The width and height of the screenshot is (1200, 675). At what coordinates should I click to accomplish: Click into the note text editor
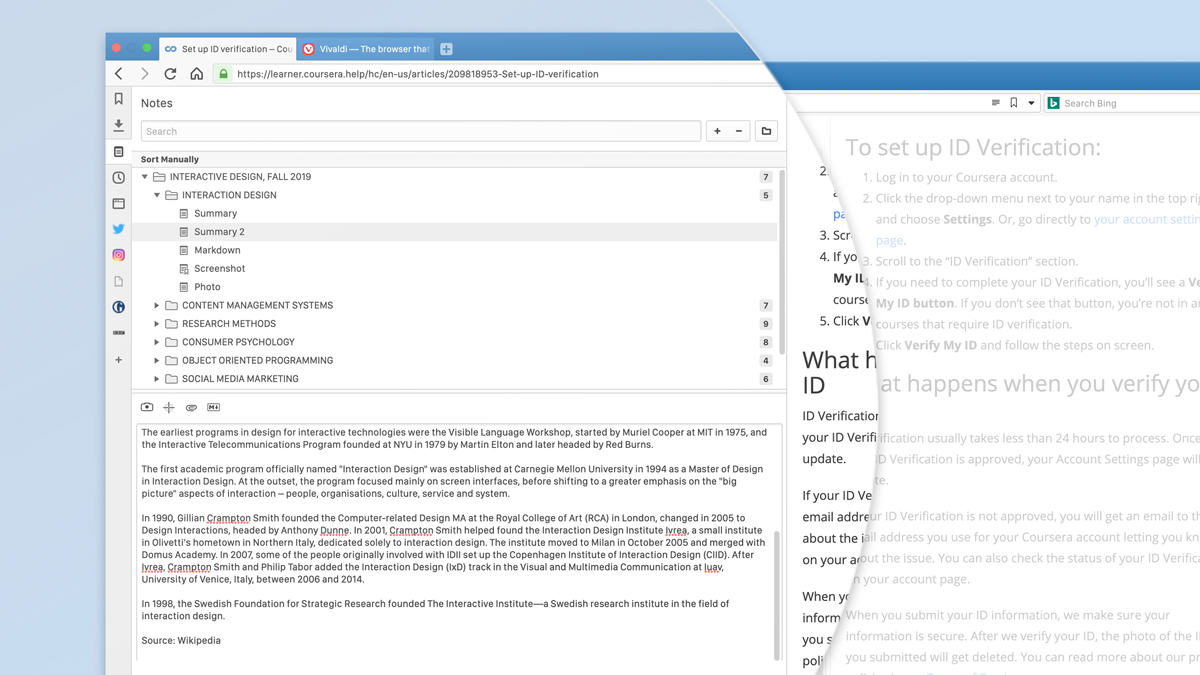tap(457, 542)
